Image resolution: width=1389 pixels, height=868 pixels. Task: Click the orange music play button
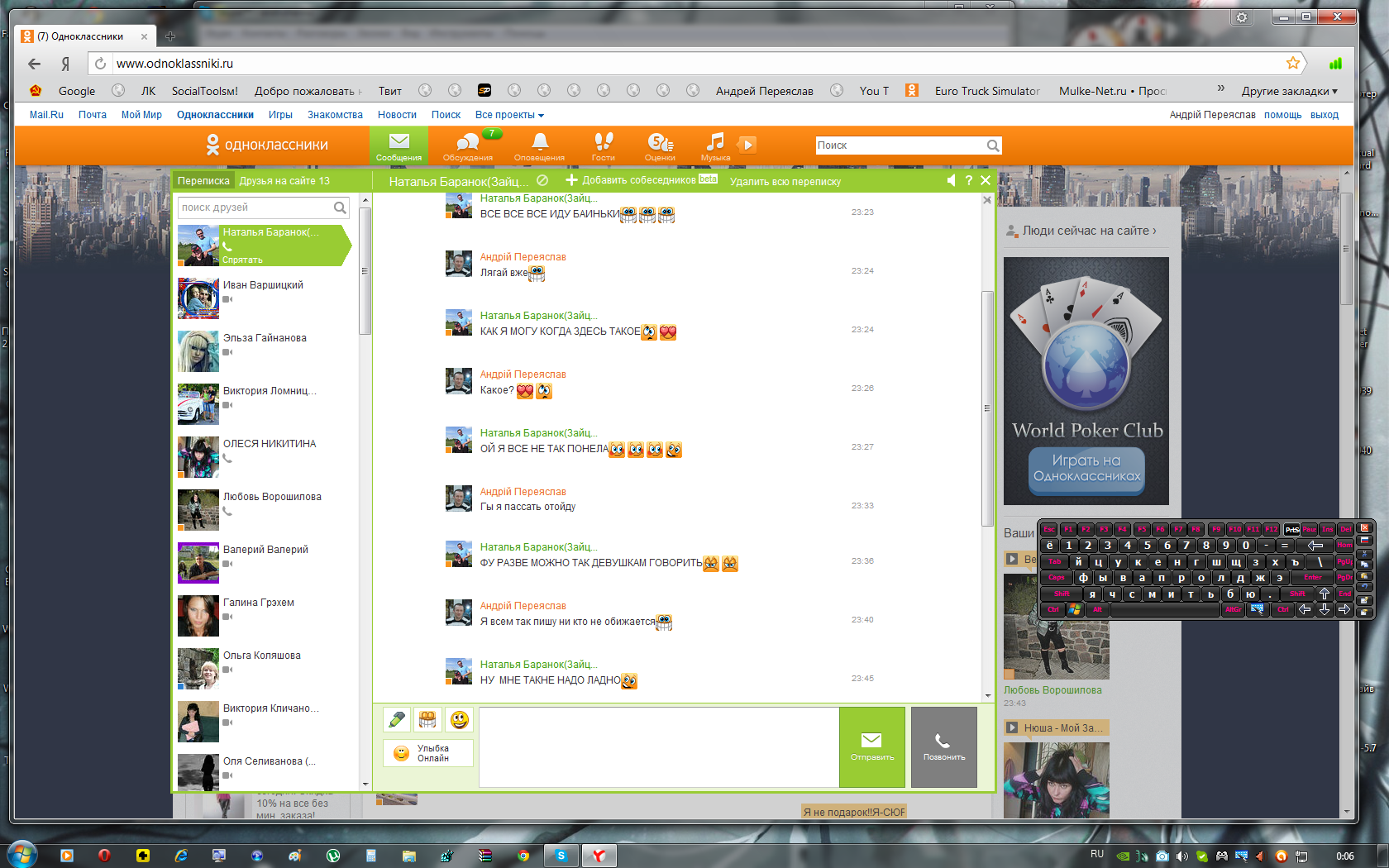747,145
